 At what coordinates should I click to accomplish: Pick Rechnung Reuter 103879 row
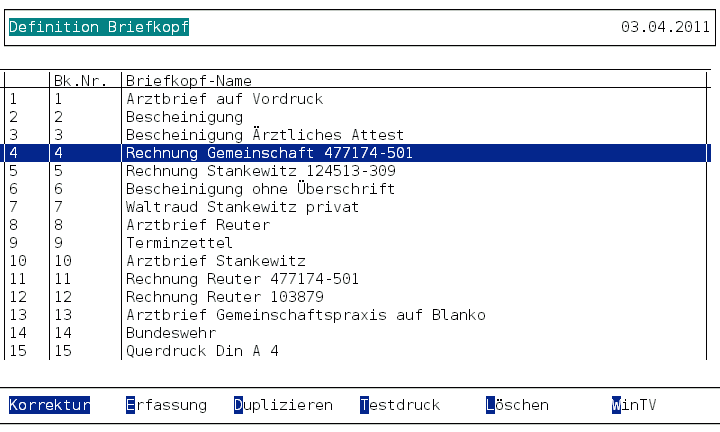pyautogui.click(x=357, y=297)
